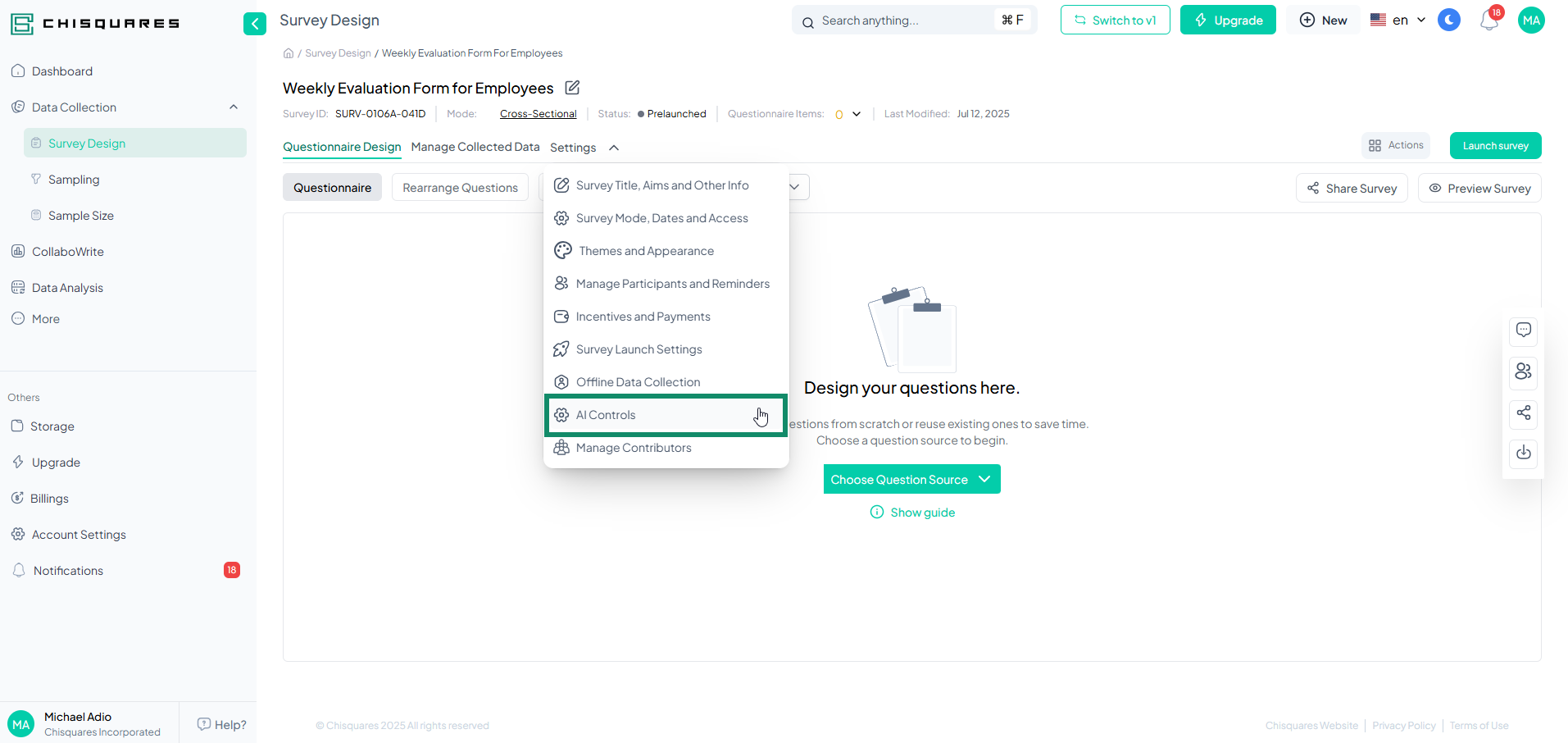The height and width of the screenshot is (743, 1568).
Task: Choose Themes and Appearance menu item
Action: click(x=646, y=251)
